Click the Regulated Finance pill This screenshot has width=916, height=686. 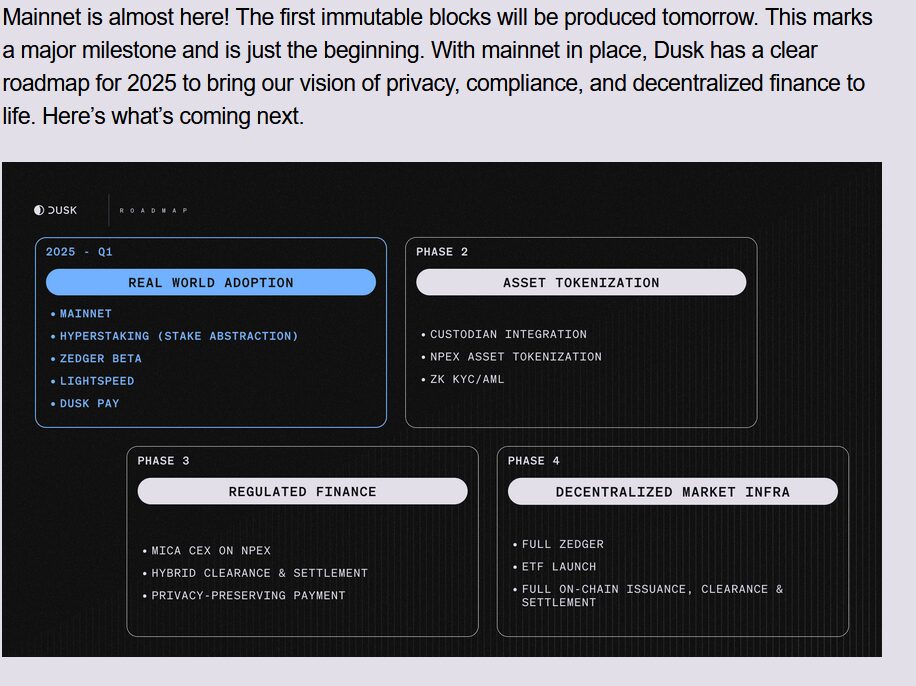point(302,492)
